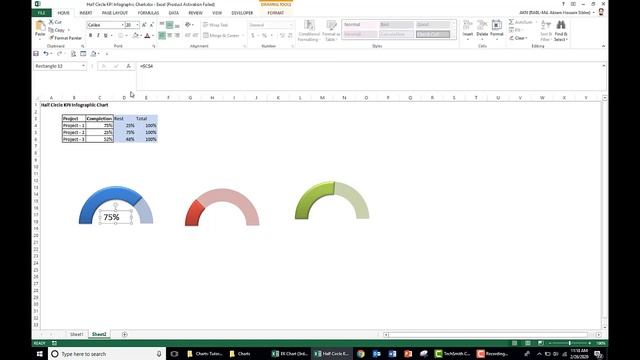The image size is (640, 360).
Task: Apply the Check Cell style
Action: coord(433,34)
